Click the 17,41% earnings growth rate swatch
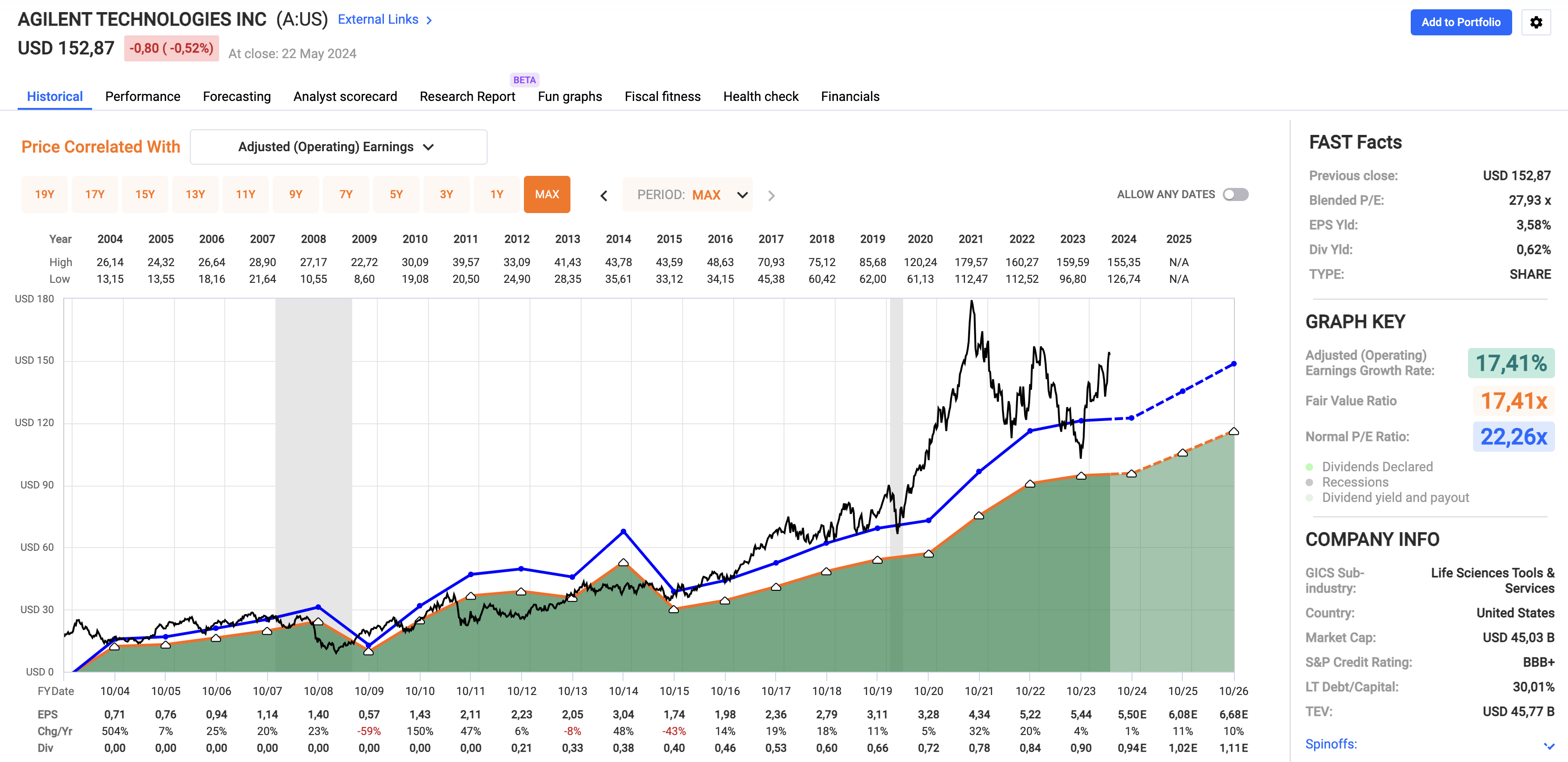 tap(1511, 363)
